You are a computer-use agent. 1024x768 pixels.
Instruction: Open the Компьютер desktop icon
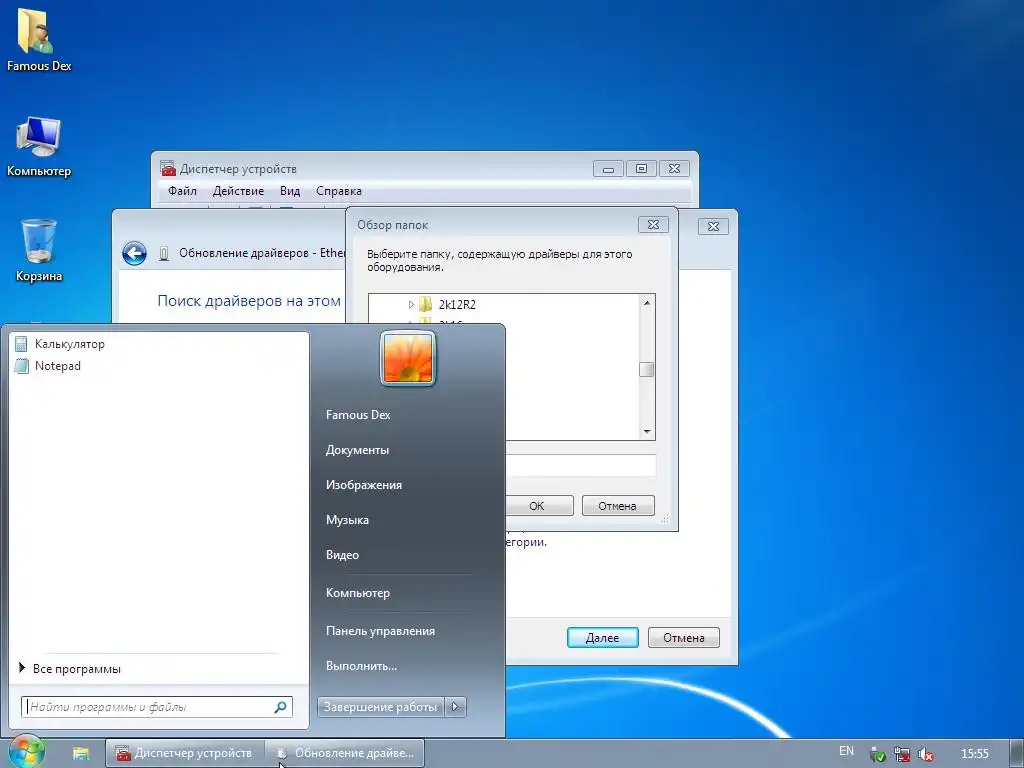click(x=39, y=147)
